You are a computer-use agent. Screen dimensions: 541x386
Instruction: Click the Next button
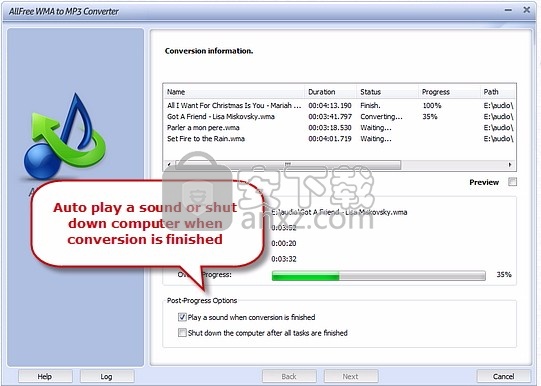click(x=351, y=376)
